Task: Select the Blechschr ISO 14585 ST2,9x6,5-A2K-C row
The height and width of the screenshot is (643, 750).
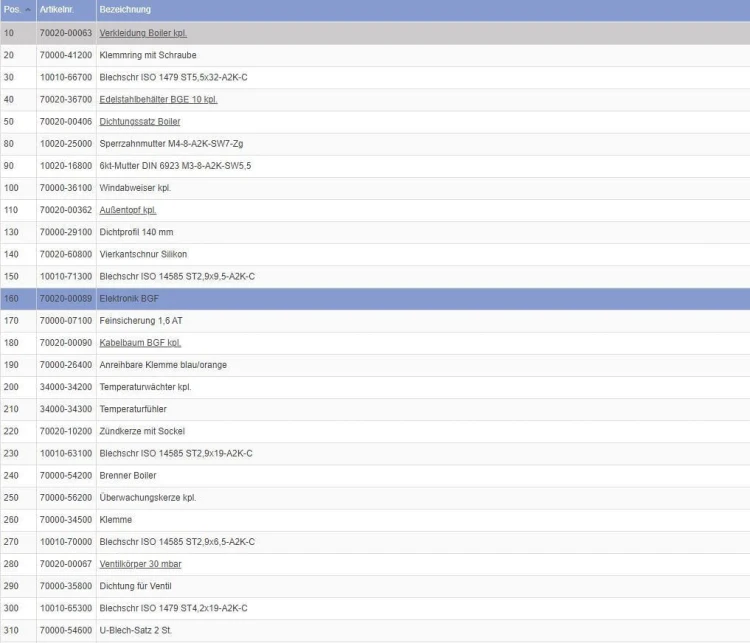Action: pos(375,542)
